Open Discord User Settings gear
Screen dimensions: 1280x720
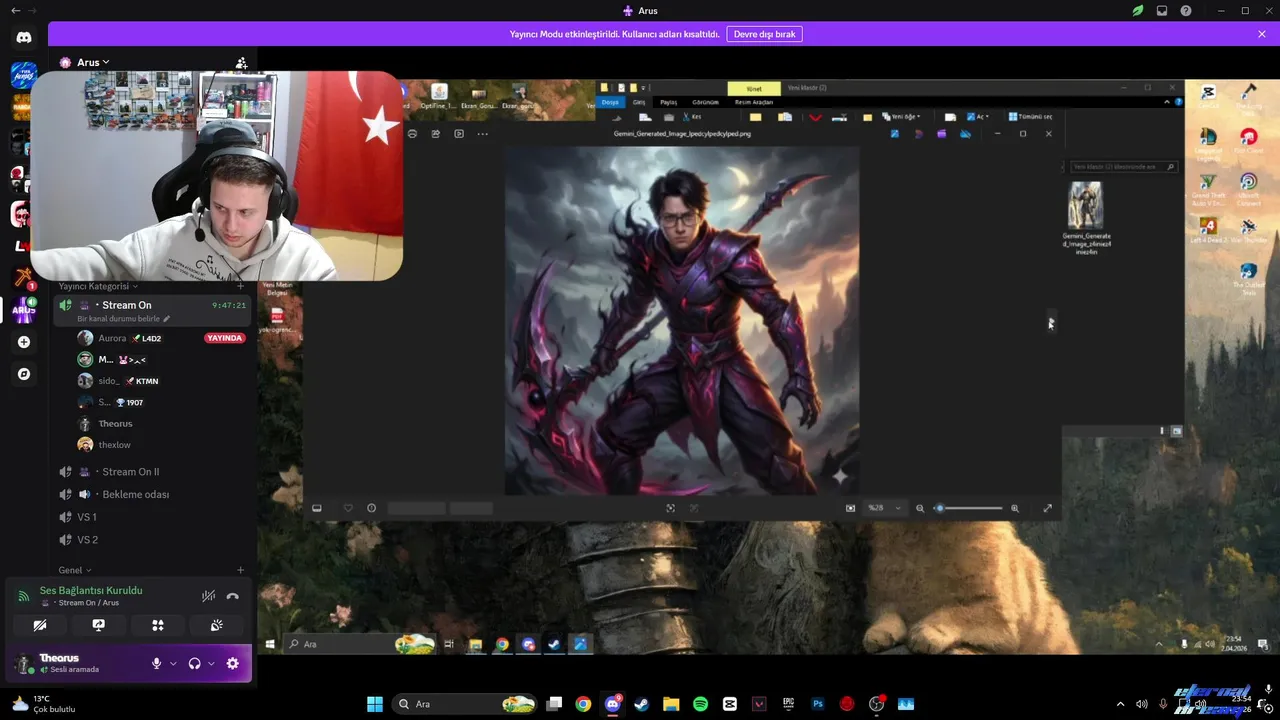click(x=233, y=663)
